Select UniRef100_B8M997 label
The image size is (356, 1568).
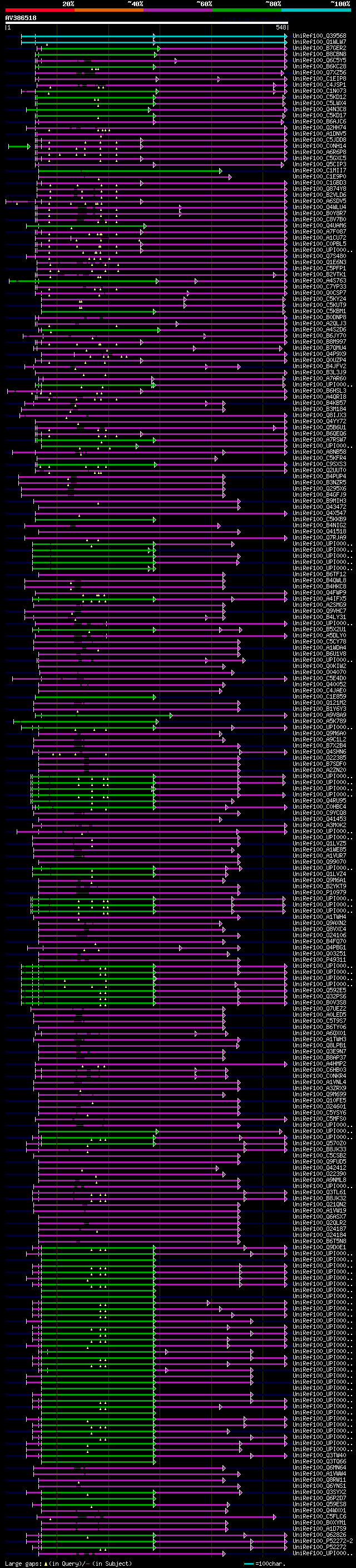[319, 342]
